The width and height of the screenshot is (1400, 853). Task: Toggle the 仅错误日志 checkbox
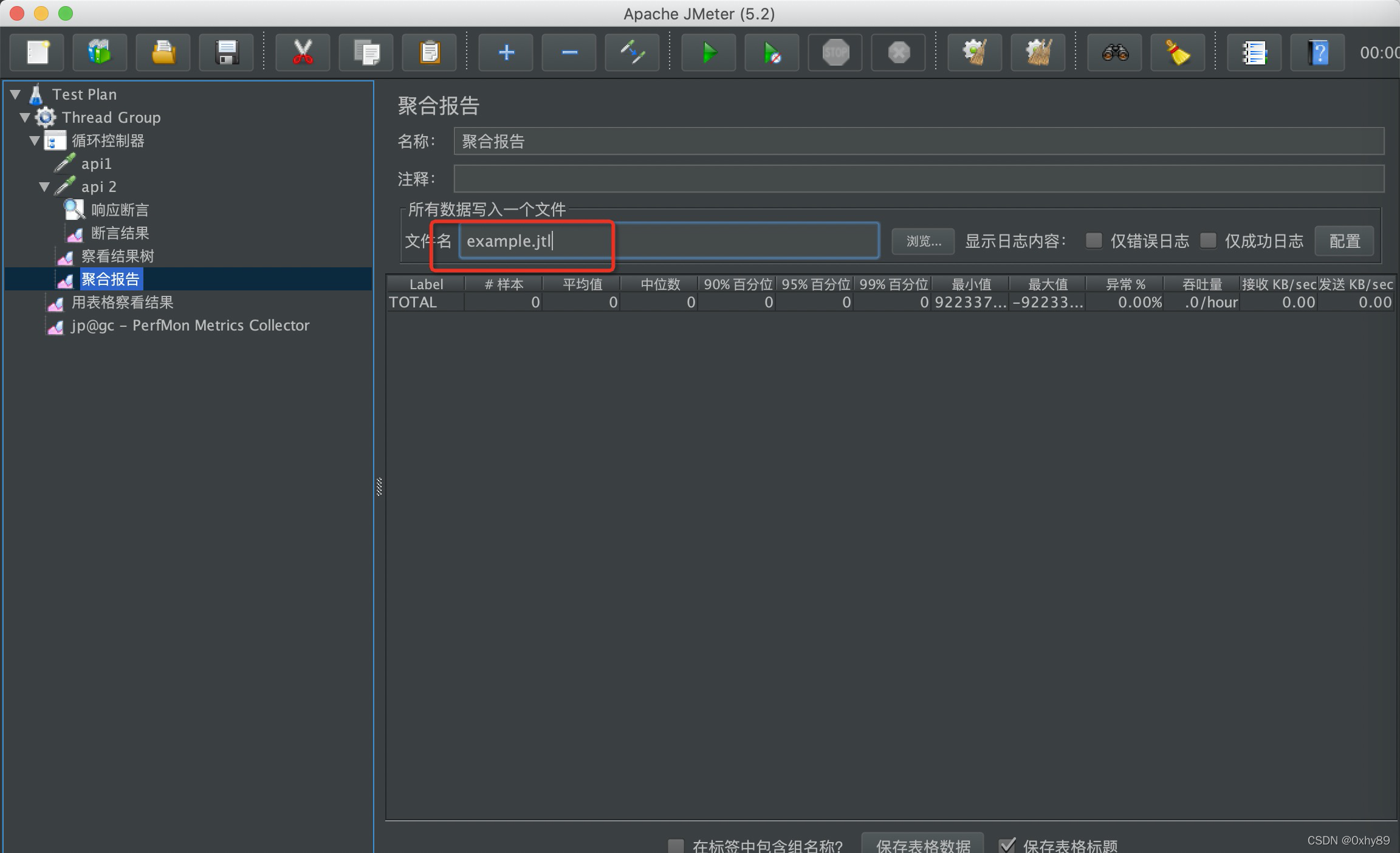(1092, 241)
